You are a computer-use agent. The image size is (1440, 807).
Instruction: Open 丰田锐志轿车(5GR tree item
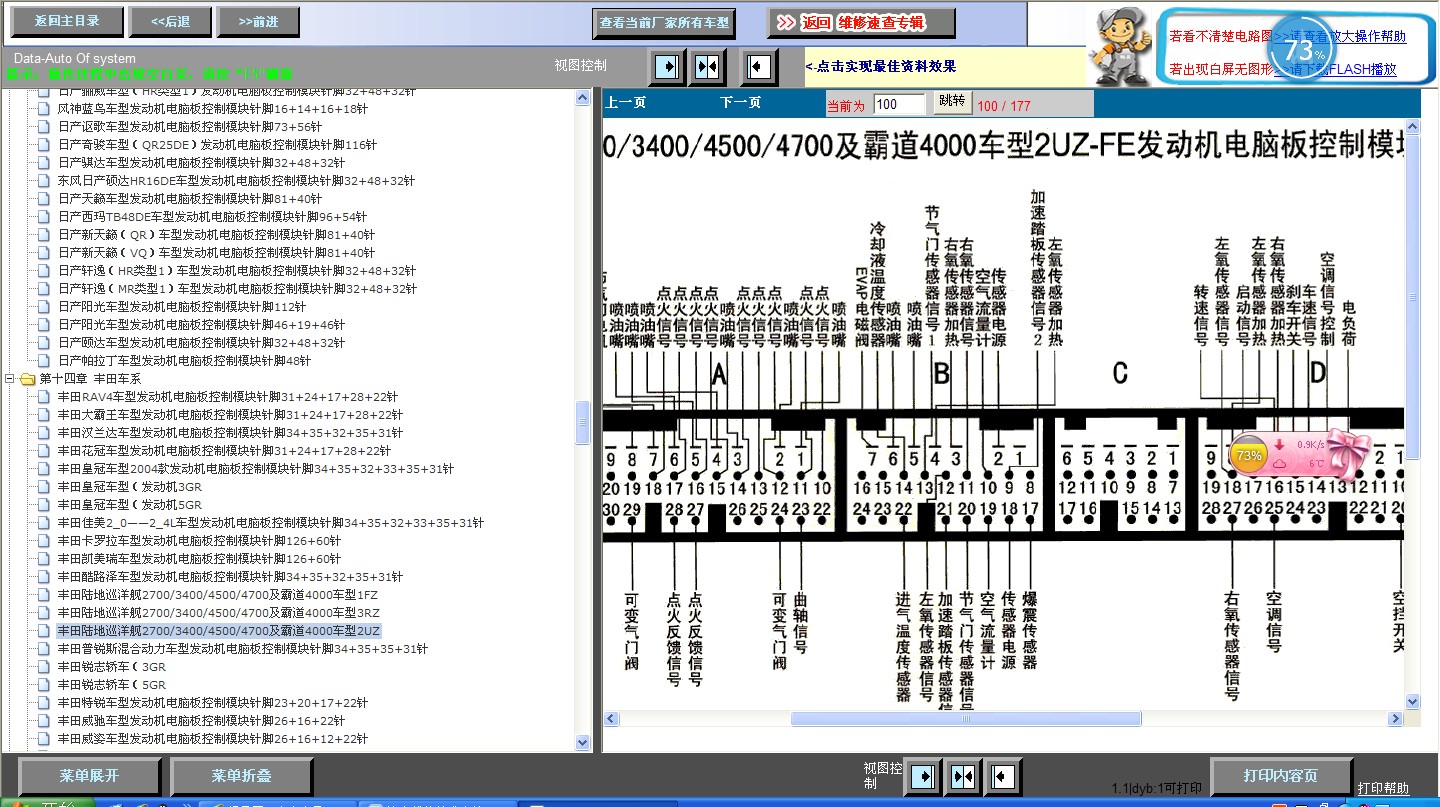click(x=112, y=685)
